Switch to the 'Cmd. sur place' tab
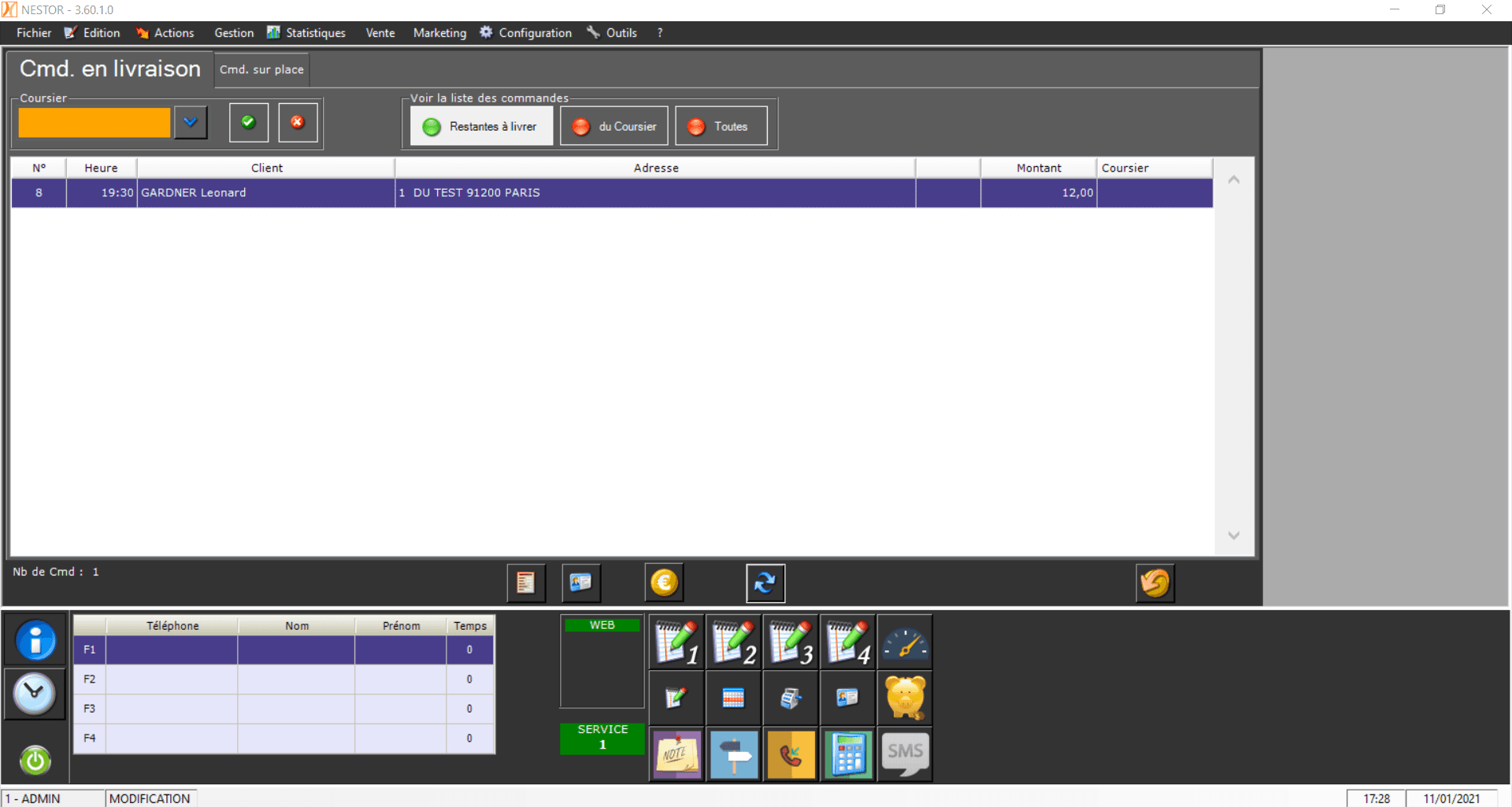 (261, 69)
